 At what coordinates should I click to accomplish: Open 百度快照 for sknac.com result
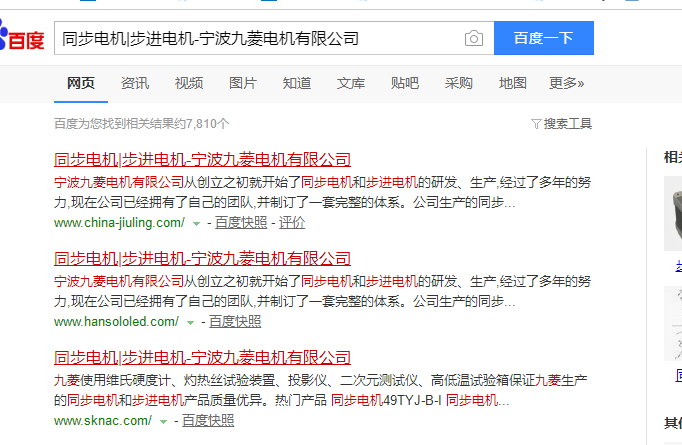point(208,421)
